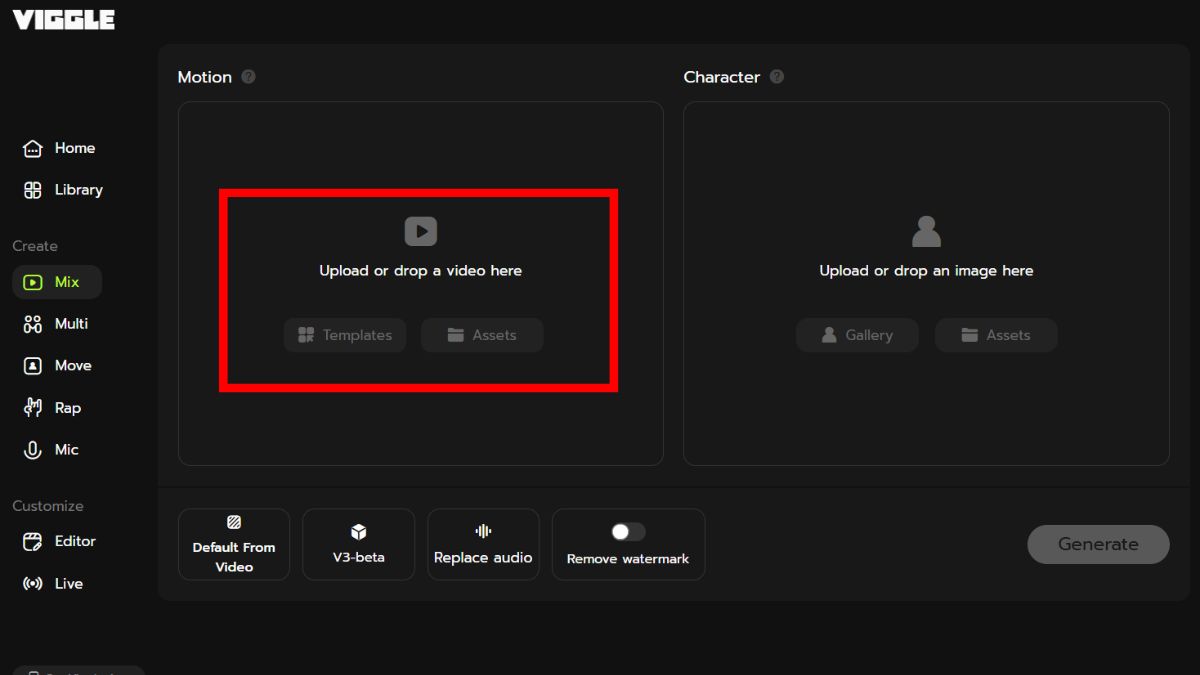Open the Gallery picker for Character
The width and height of the screenshot is (1200, 675).
(x=857, y=335)
